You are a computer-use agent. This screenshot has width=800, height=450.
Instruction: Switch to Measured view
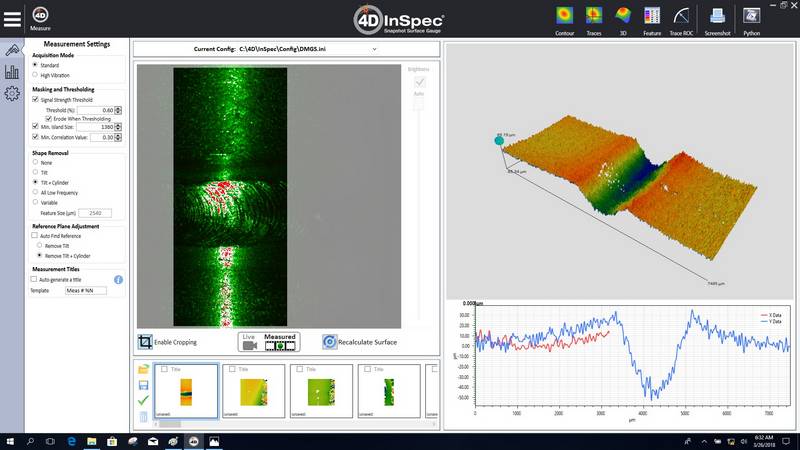tap(280, 342)
